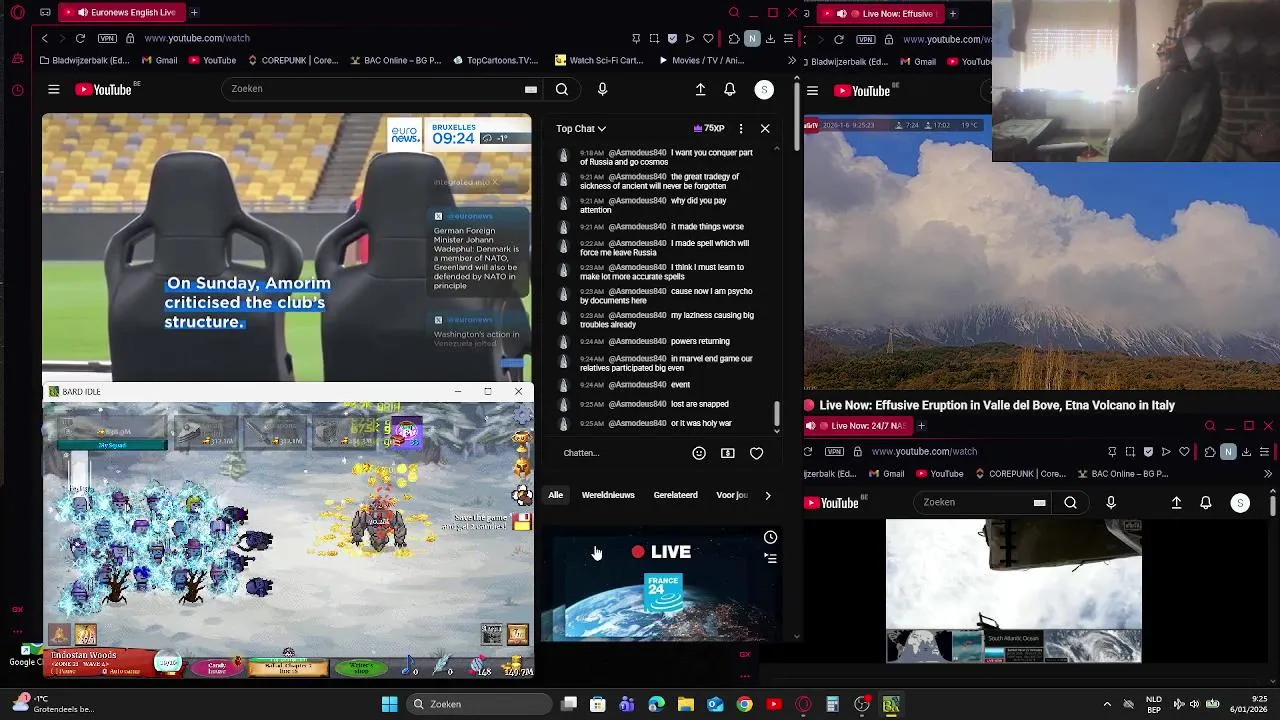Start voice search in NASA window
Image resolution: width=1280 pixels, height=720 pixels.
(x=1111, y=503)
